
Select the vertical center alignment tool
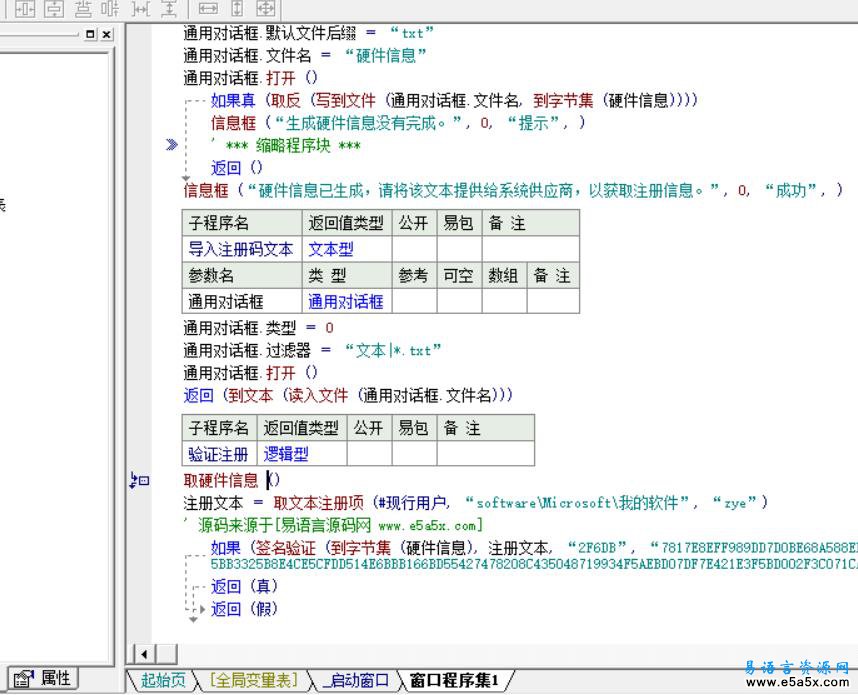tap(53, 11)
